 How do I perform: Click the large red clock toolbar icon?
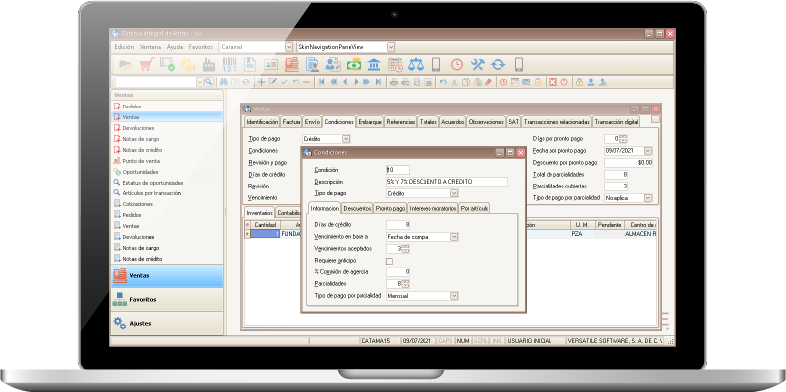coord(457,65)
